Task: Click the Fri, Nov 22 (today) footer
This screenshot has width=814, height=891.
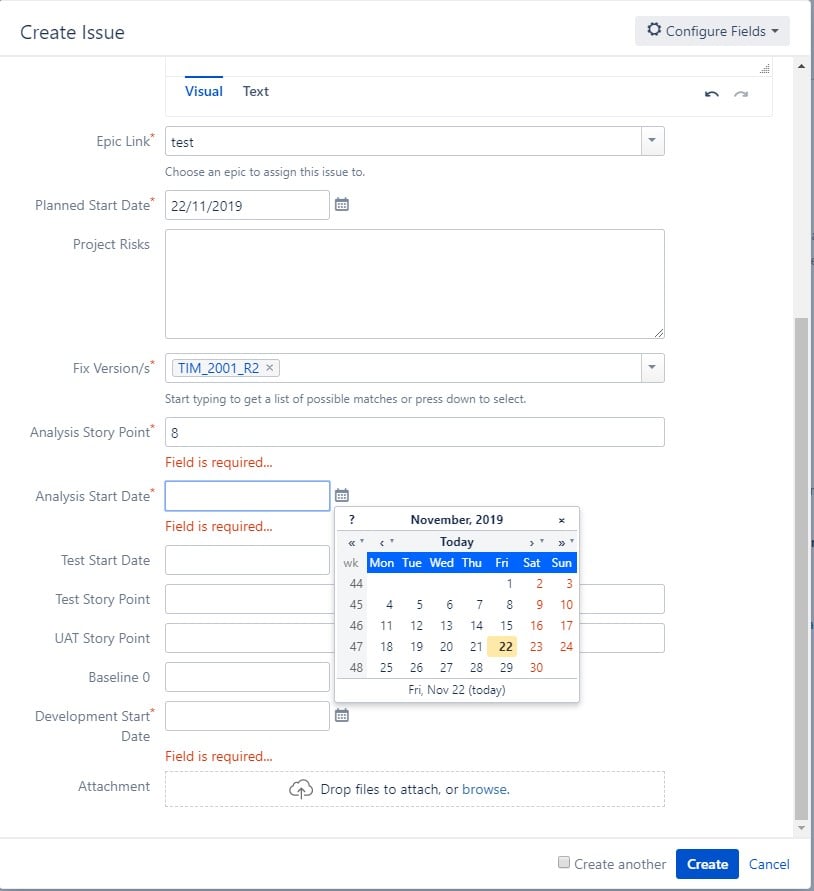Action: tap(456, 690)
